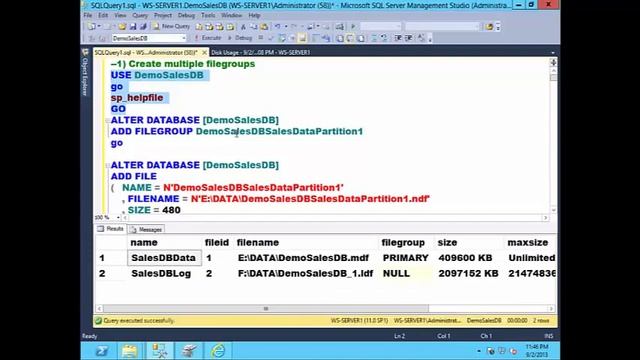The image size is (640, 360).
Task: Click the editor vertical scroll down arrow
Action: click(x=553, y=210)
